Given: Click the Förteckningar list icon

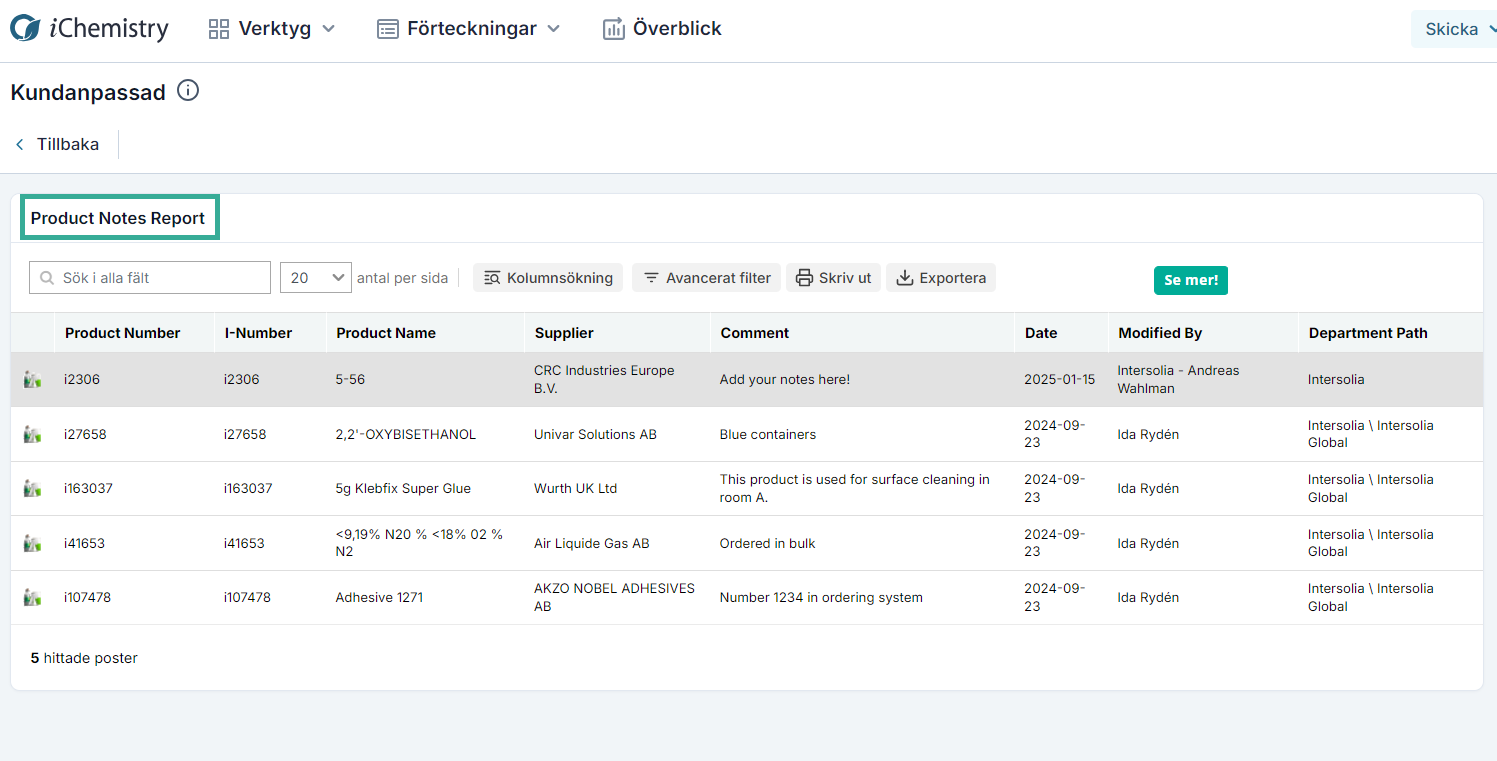Looking at the screenshot, I should [x=388, y=29].
